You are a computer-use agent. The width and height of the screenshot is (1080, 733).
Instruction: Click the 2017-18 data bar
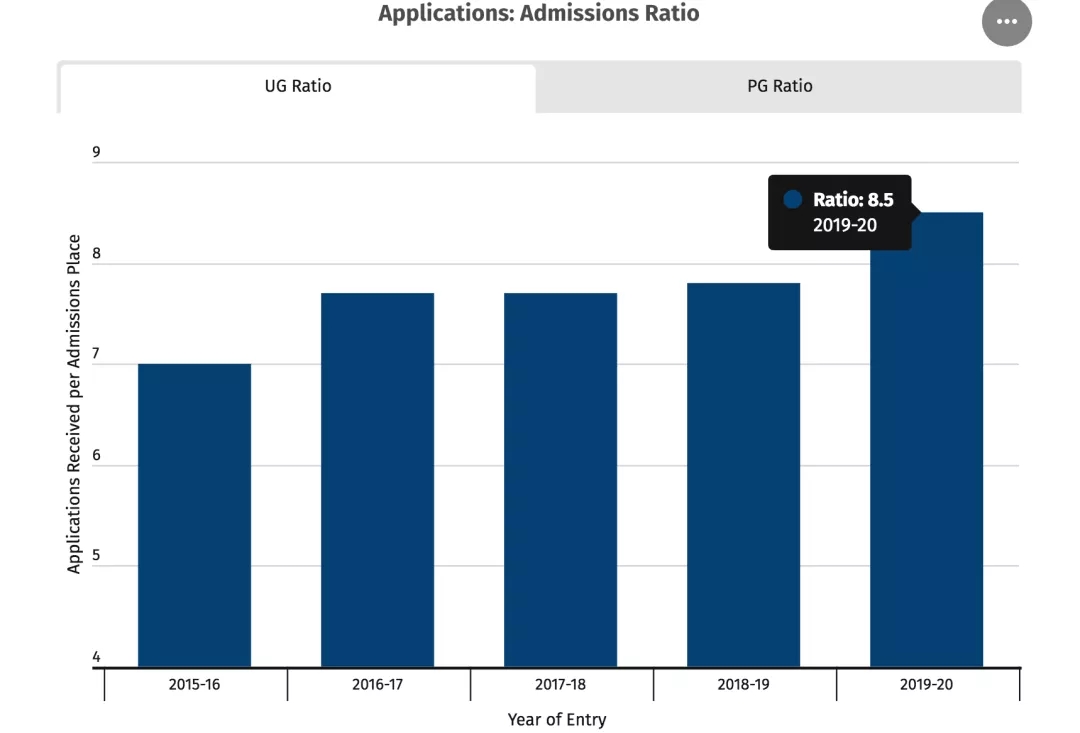560,480
